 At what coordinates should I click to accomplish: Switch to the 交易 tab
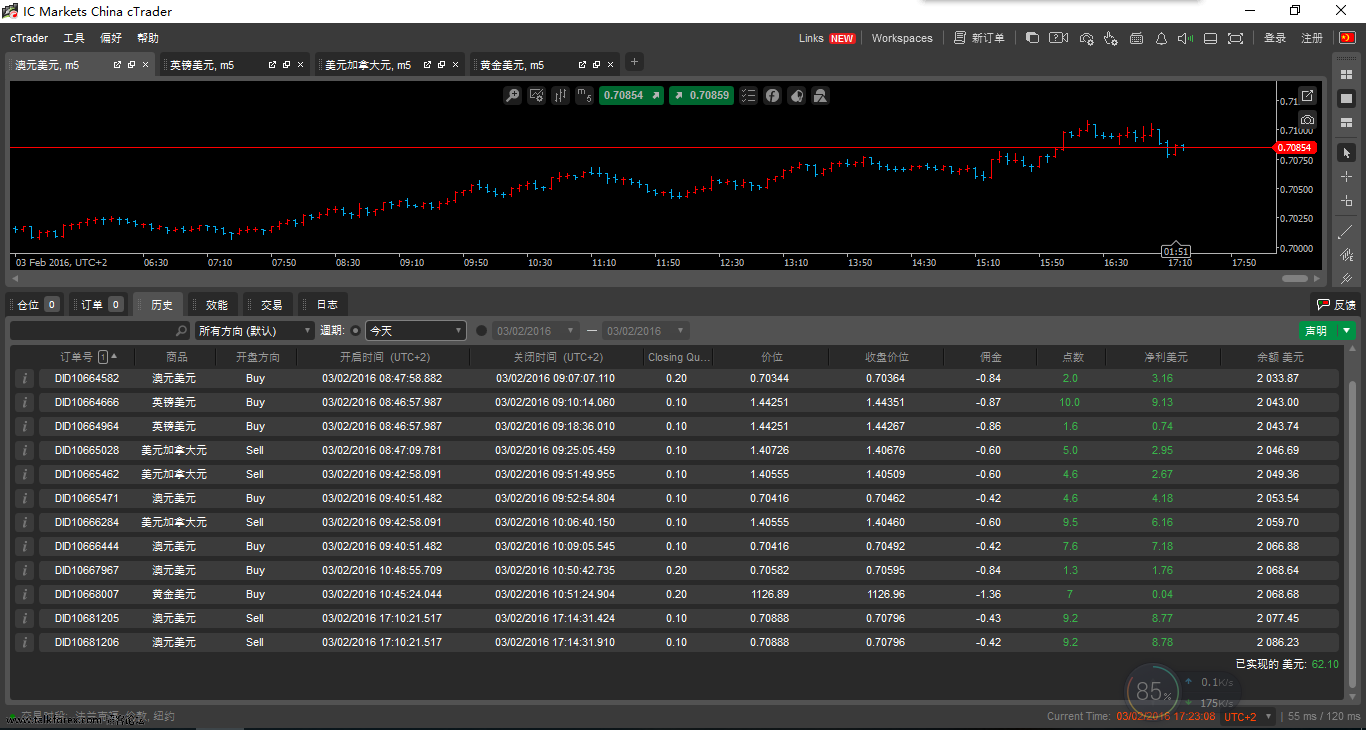(268, 305)
